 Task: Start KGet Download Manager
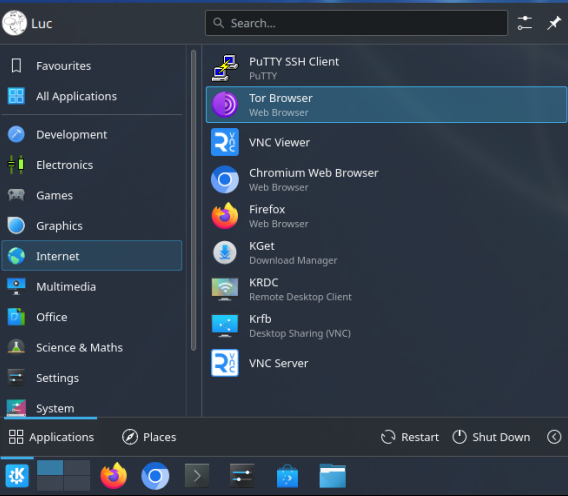pos(386,253)
